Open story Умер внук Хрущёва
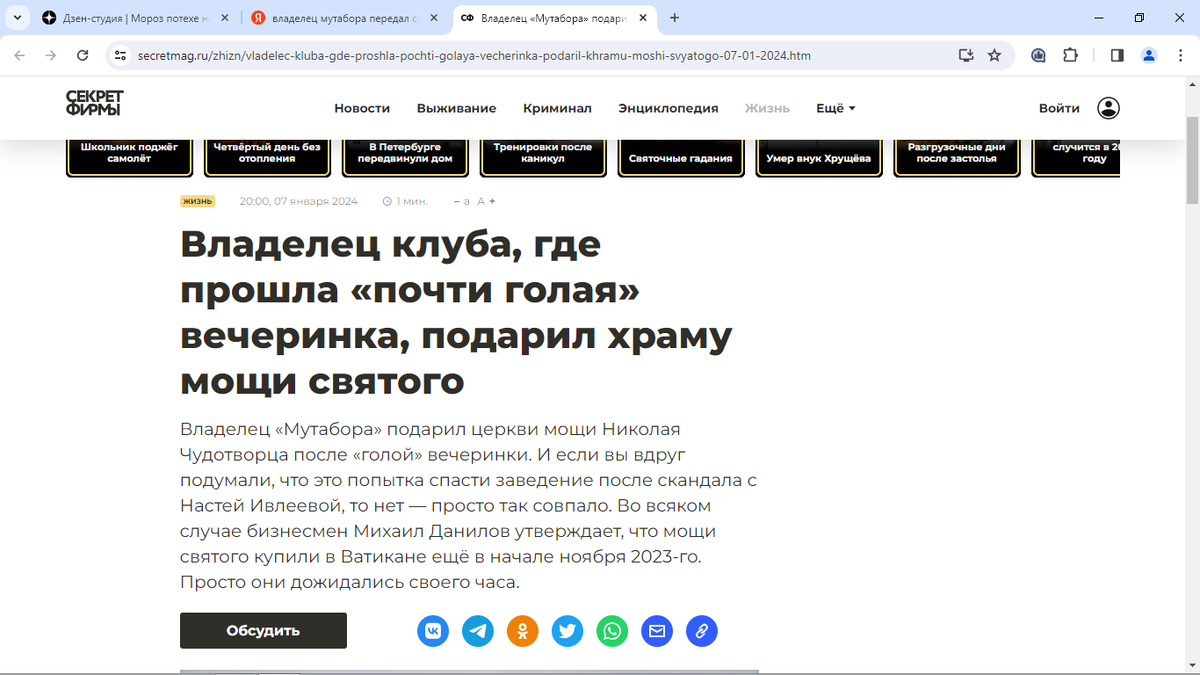The image size is (1200, 675). pos(818,157)
